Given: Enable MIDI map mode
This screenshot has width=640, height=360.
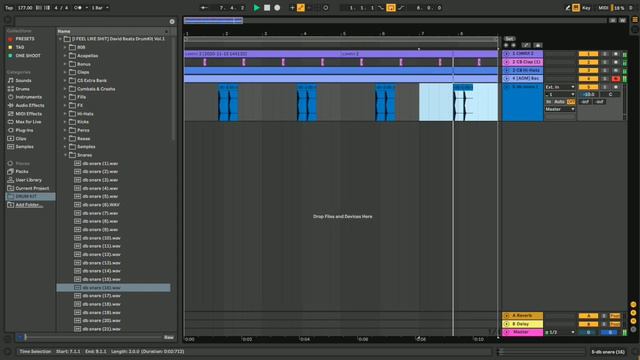Looking at the screenshot, I should [x=603, y=8].
